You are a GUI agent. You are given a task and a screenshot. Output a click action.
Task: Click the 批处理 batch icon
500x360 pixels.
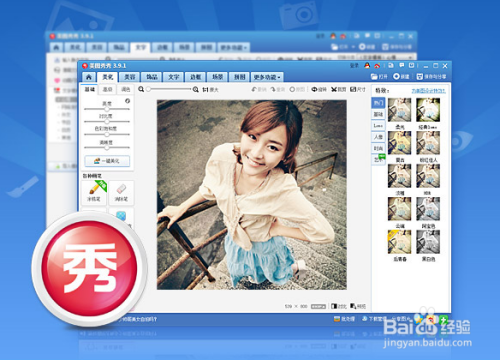(x=337, y=319)
